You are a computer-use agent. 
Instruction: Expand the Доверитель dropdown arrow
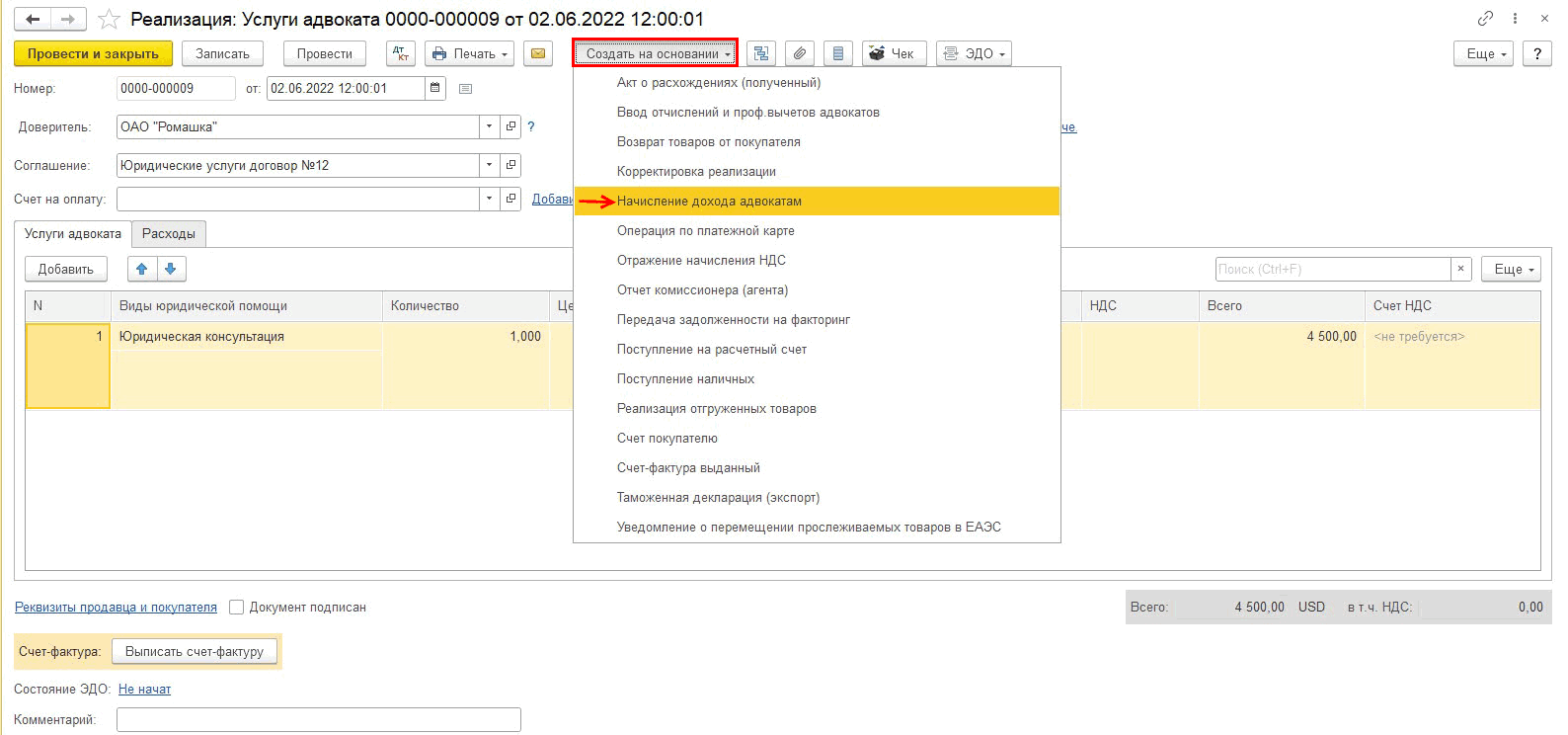click(x=490, y=126)
